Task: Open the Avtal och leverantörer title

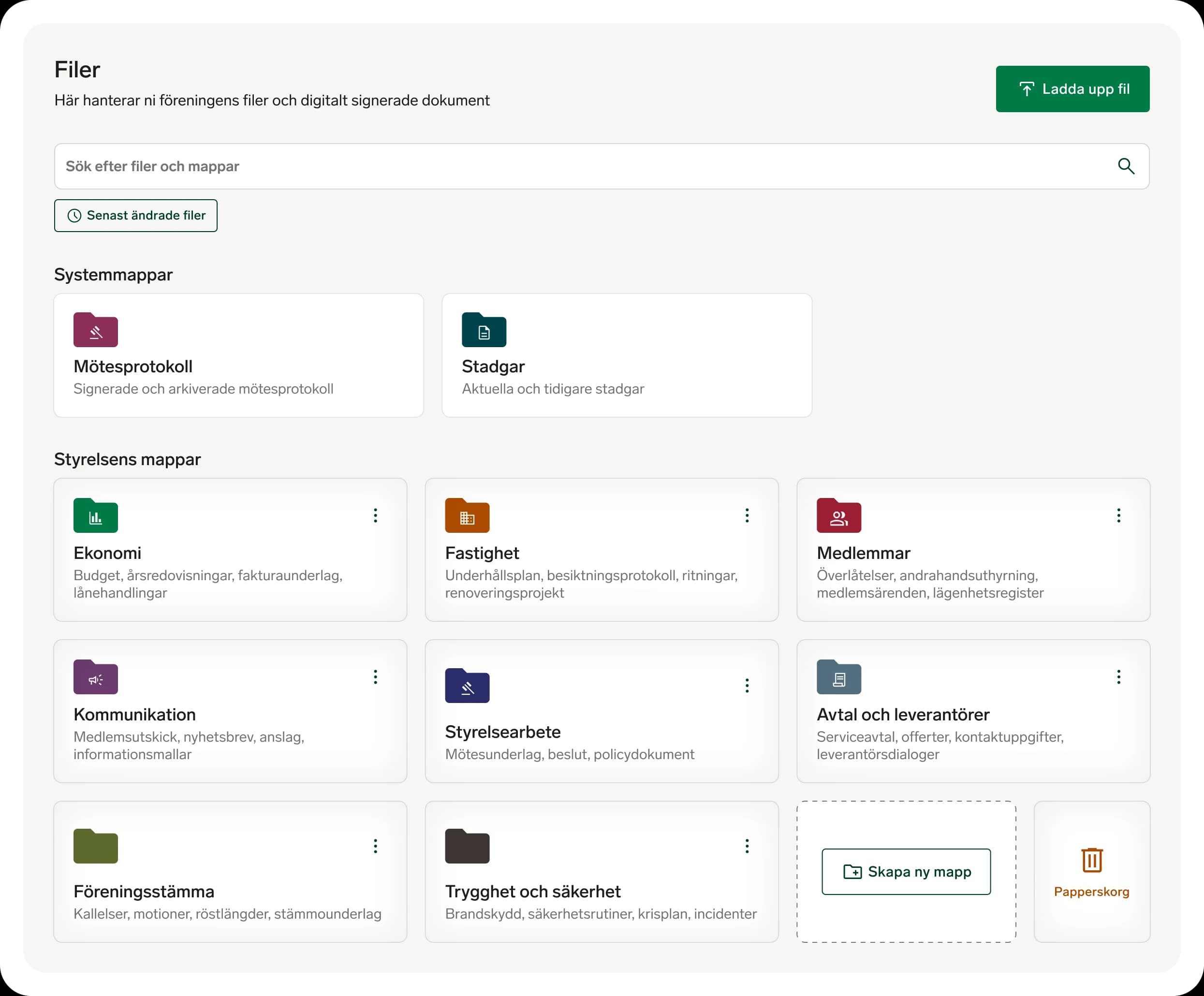Action: [x=903, y=715]
